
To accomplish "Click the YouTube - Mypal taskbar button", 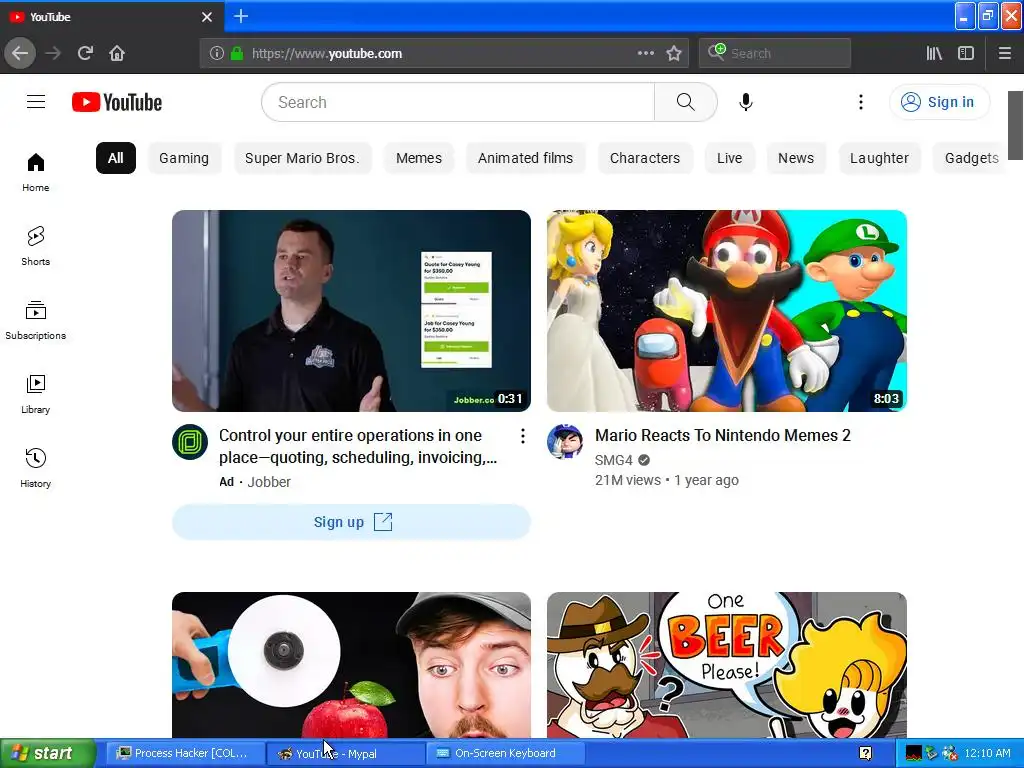I will pos(345,753).
